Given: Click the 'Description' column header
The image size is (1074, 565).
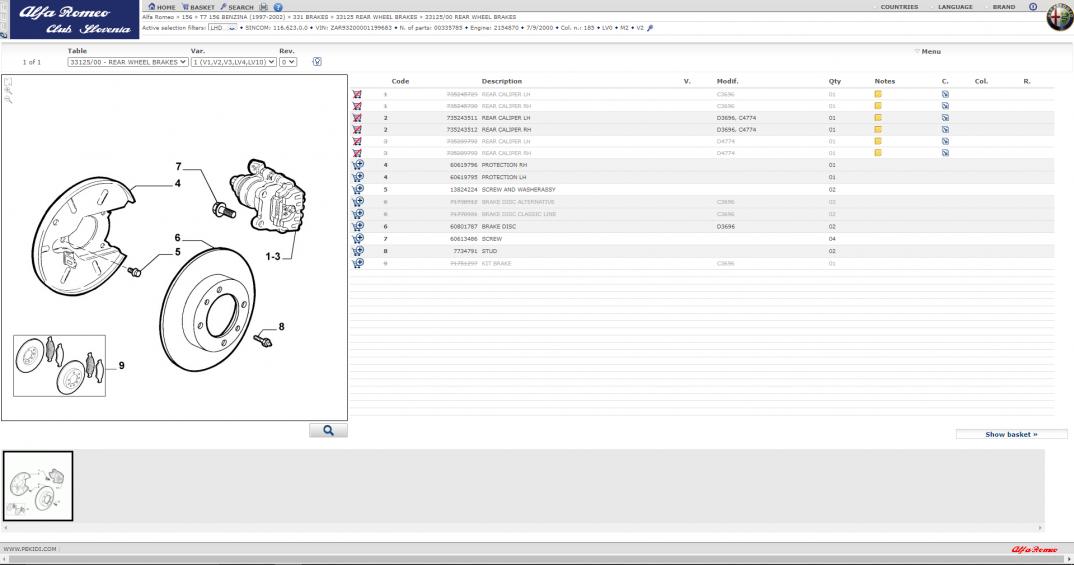Looking at the screenshot, I should coord(501,81).
